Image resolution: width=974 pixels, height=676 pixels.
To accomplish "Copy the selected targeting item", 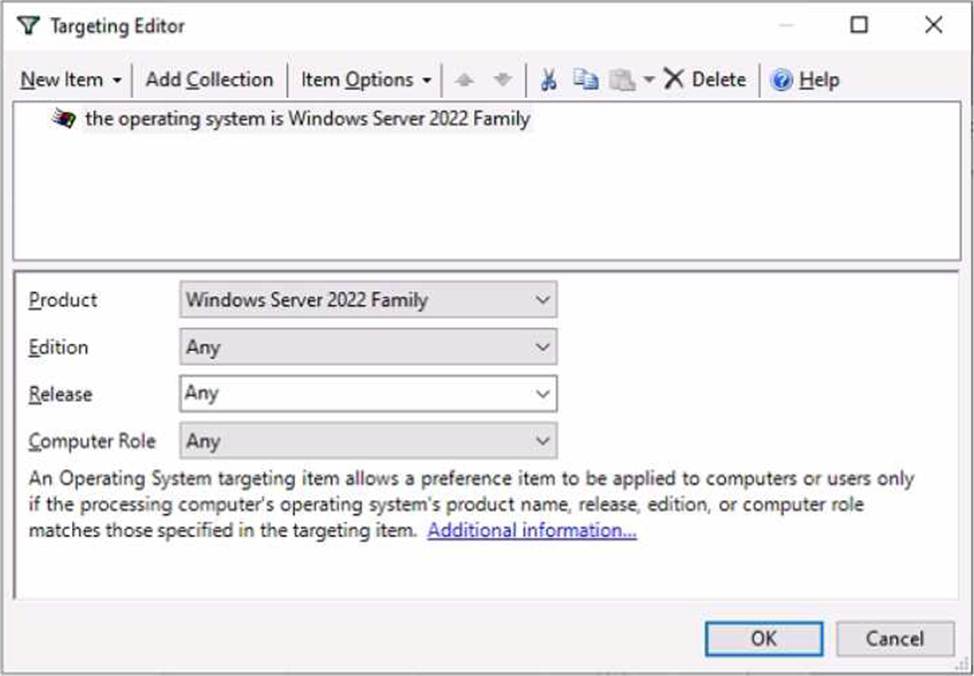I will (585, 80).
